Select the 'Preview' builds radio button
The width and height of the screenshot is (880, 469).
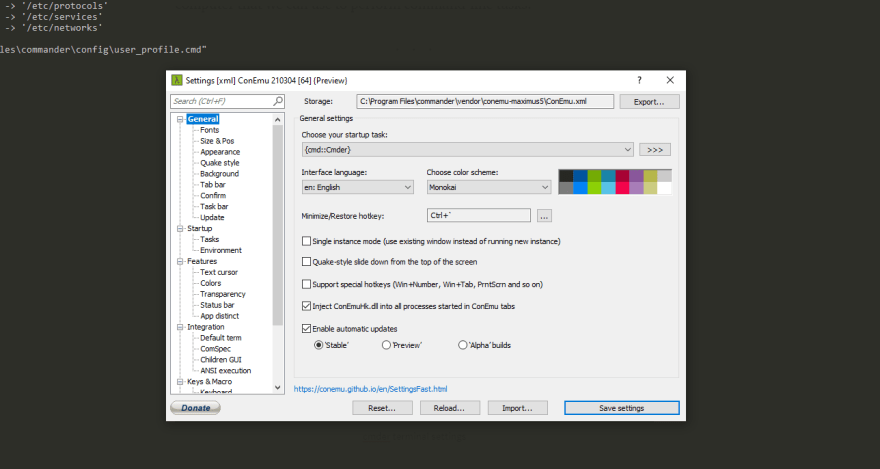[x=386, y=345]
